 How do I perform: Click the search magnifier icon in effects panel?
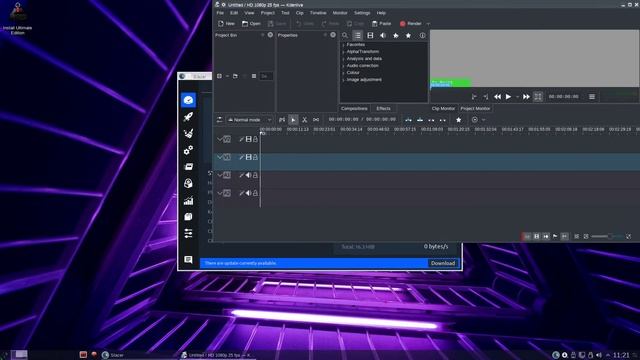(345, 36)
